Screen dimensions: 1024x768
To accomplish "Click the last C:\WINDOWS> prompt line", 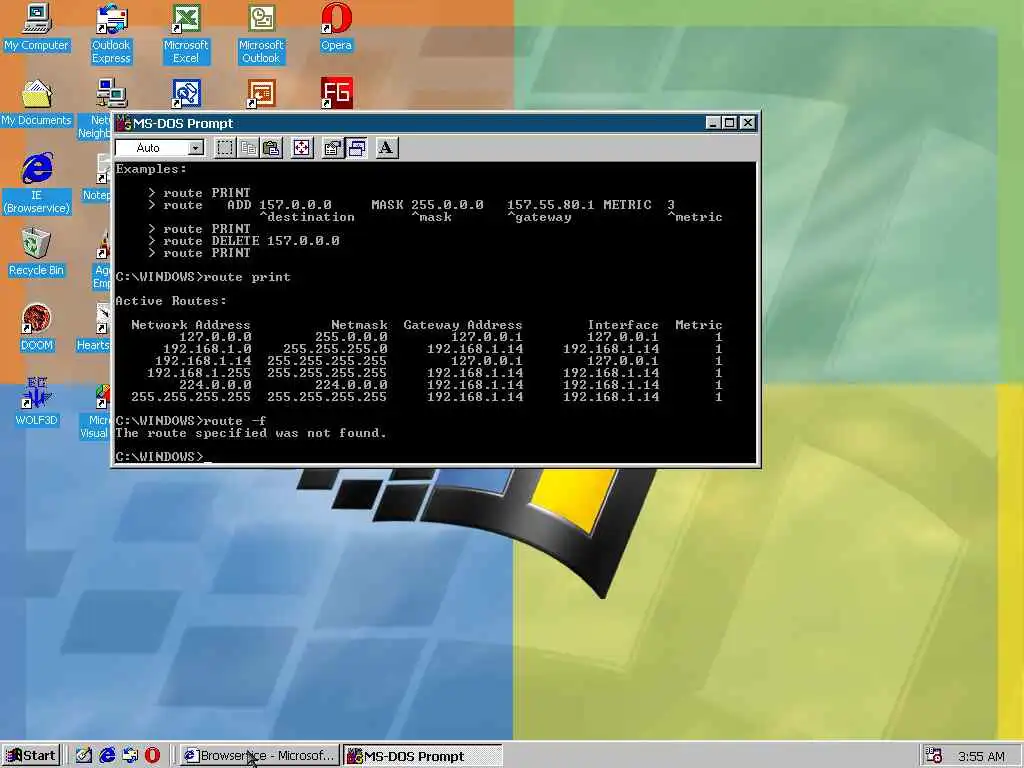I will pos(159,456).
